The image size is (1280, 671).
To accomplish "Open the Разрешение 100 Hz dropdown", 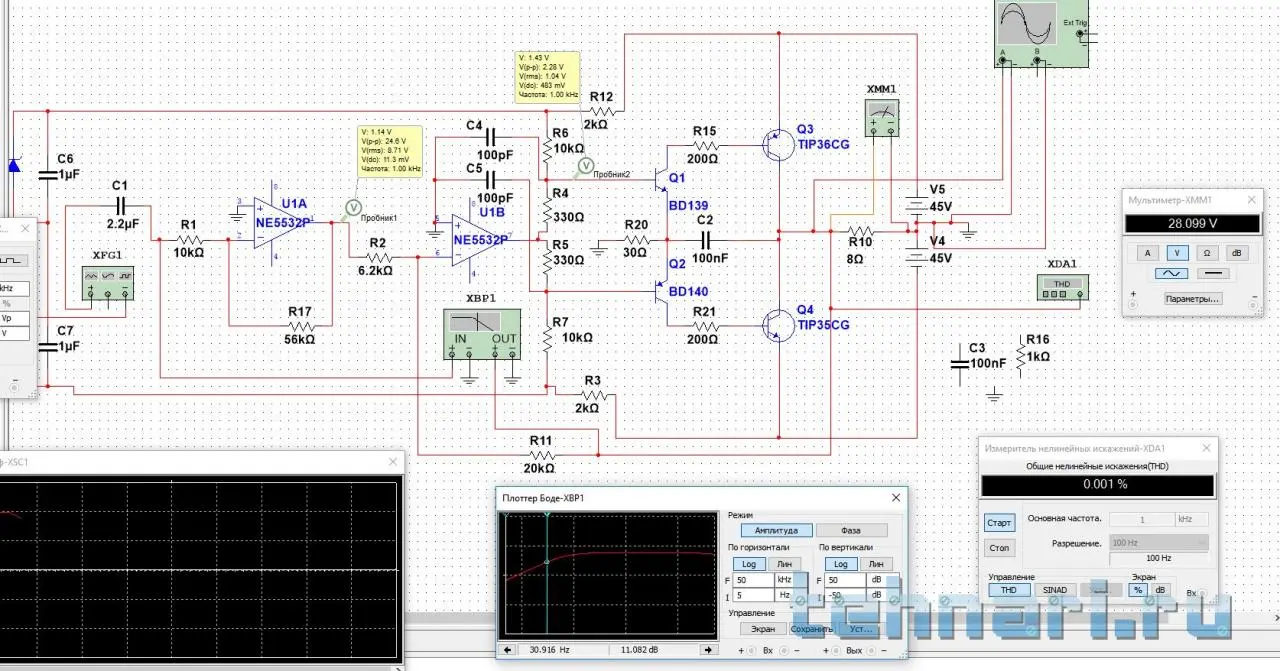I will click(1158, 542).
